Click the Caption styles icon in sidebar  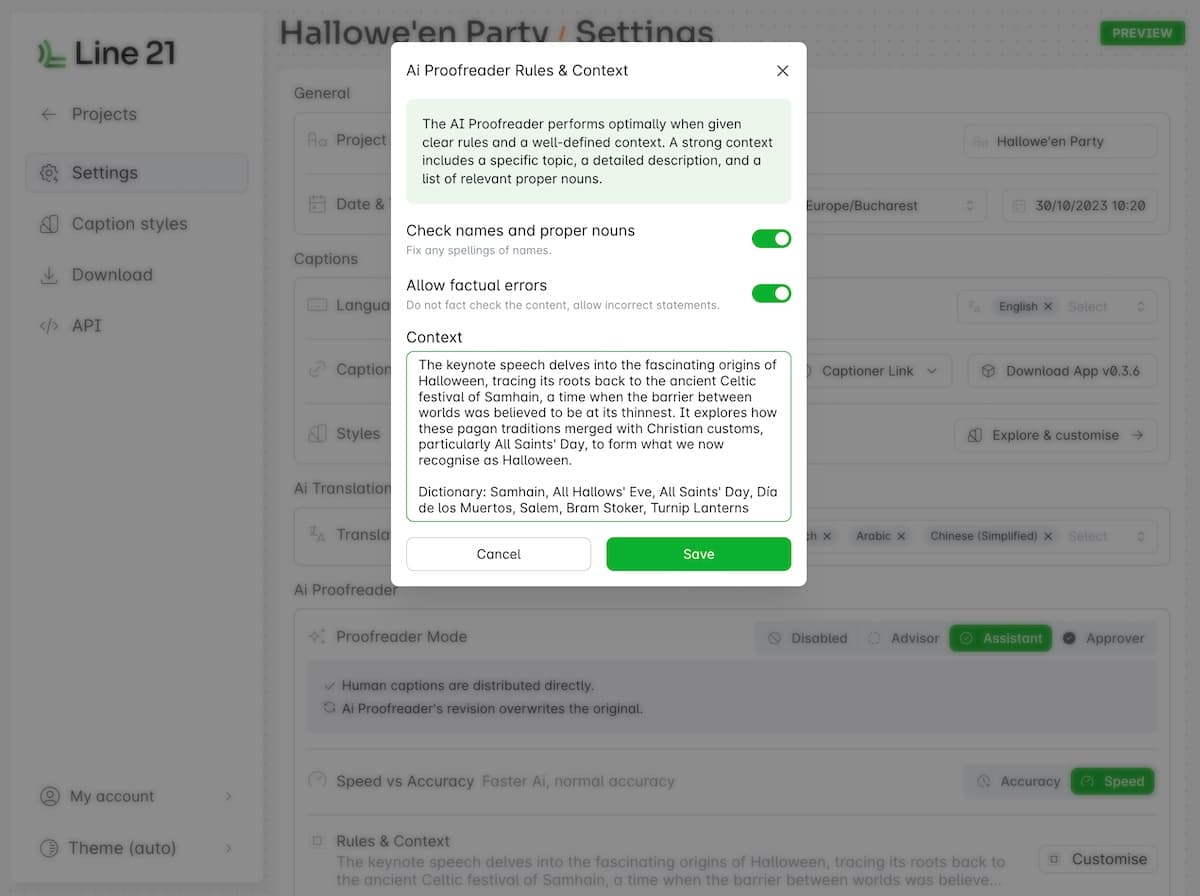(x=49, y=224)
